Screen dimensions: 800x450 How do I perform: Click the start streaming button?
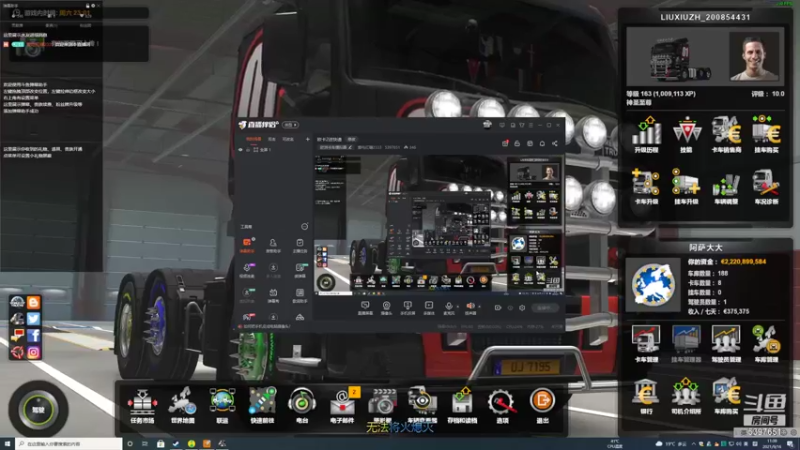544,308
